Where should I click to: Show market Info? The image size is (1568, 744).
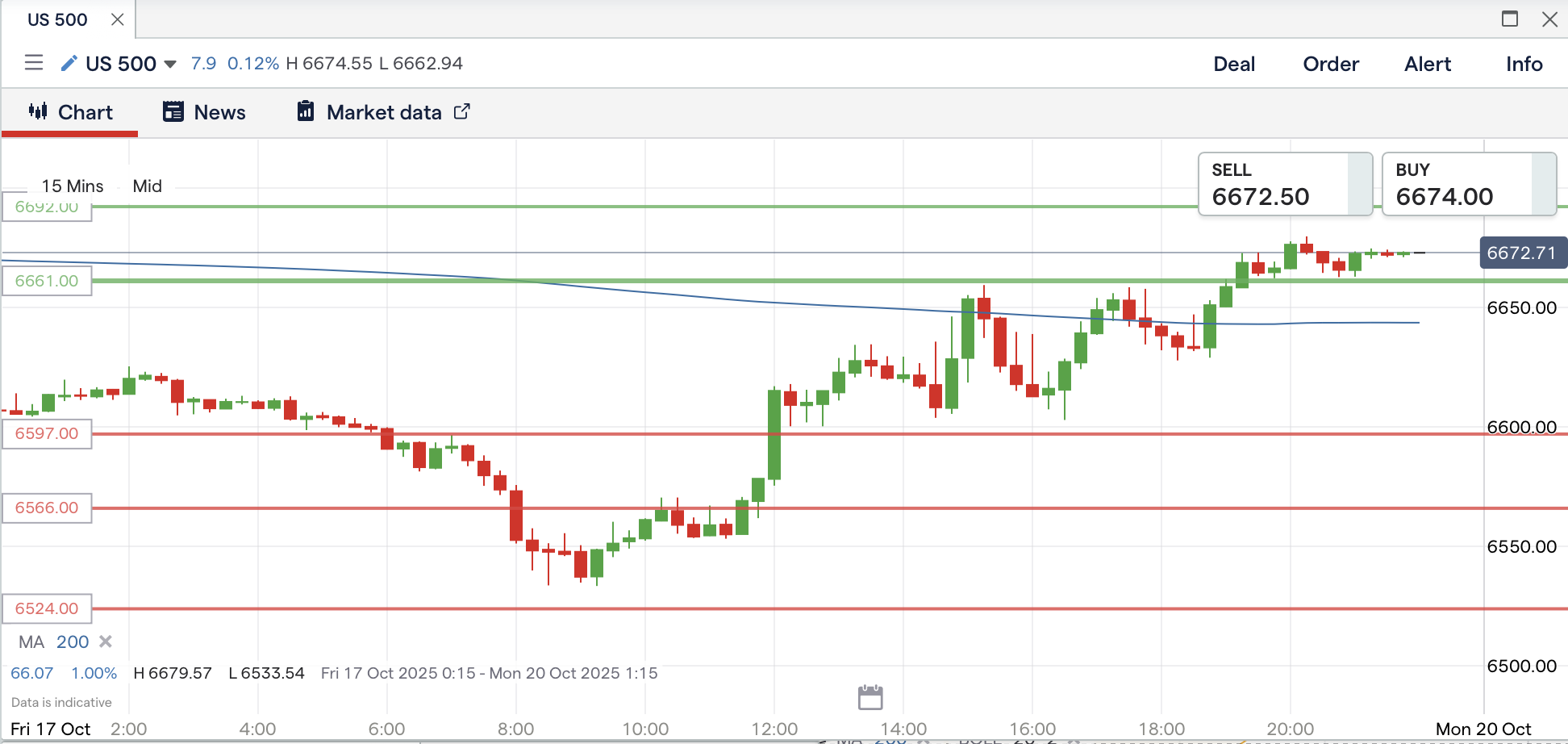(x=1524, y=64)
